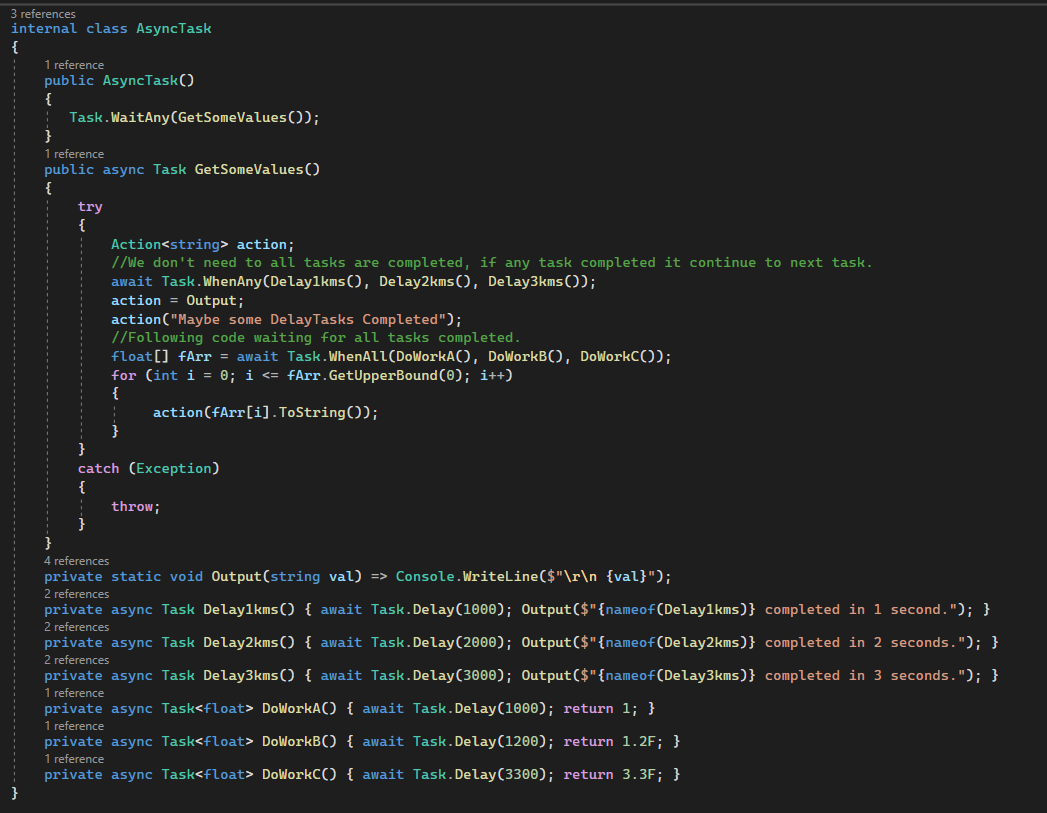Click 'return 1.2F;' in DoWorkB
Viewport: 1047px width, 813px height.
tap(613, 742)
